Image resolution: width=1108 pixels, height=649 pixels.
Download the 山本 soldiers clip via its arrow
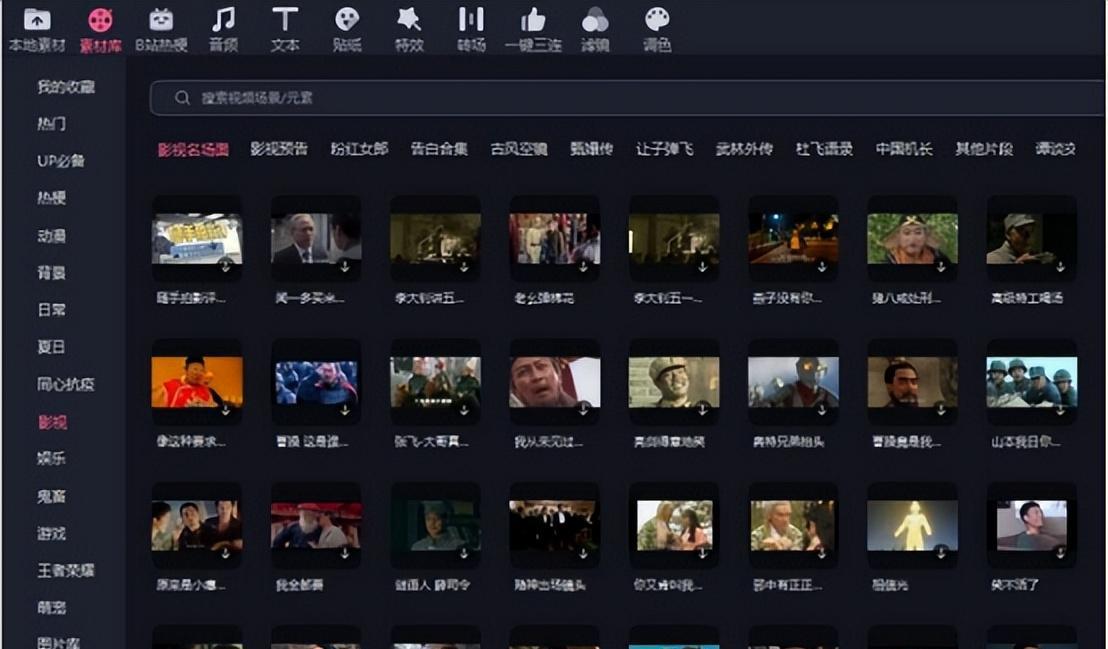(1060, 409)
